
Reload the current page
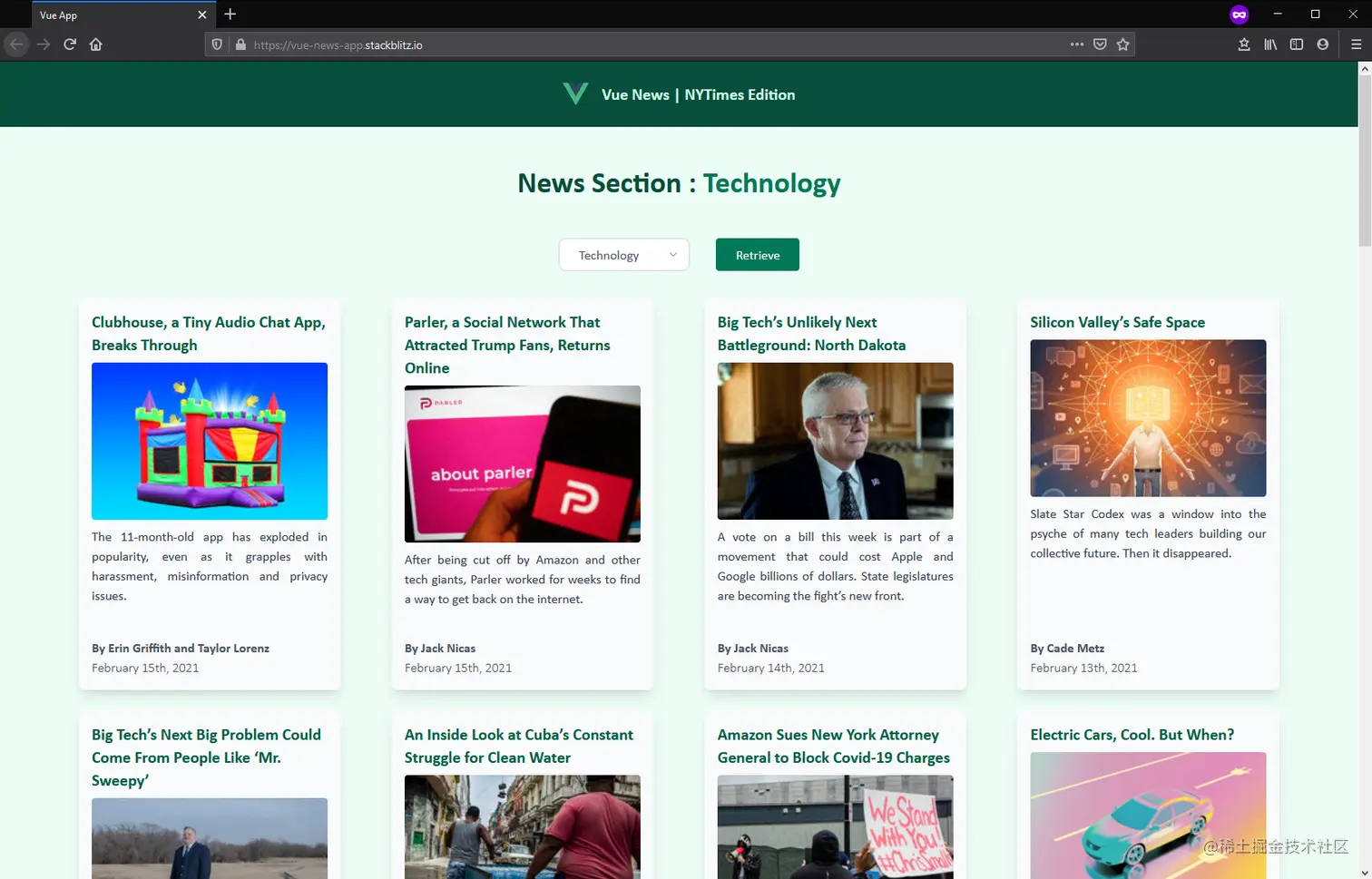pos(70,44)
